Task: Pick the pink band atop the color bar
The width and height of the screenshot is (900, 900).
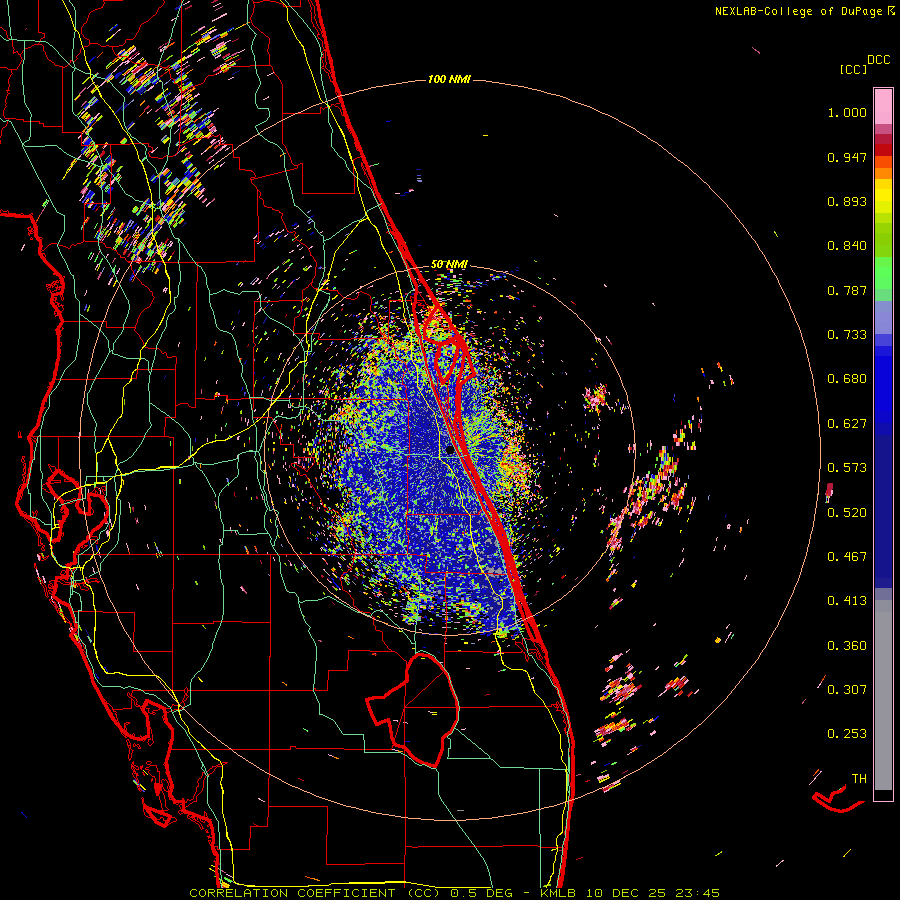Action: (x=883, y=107)
